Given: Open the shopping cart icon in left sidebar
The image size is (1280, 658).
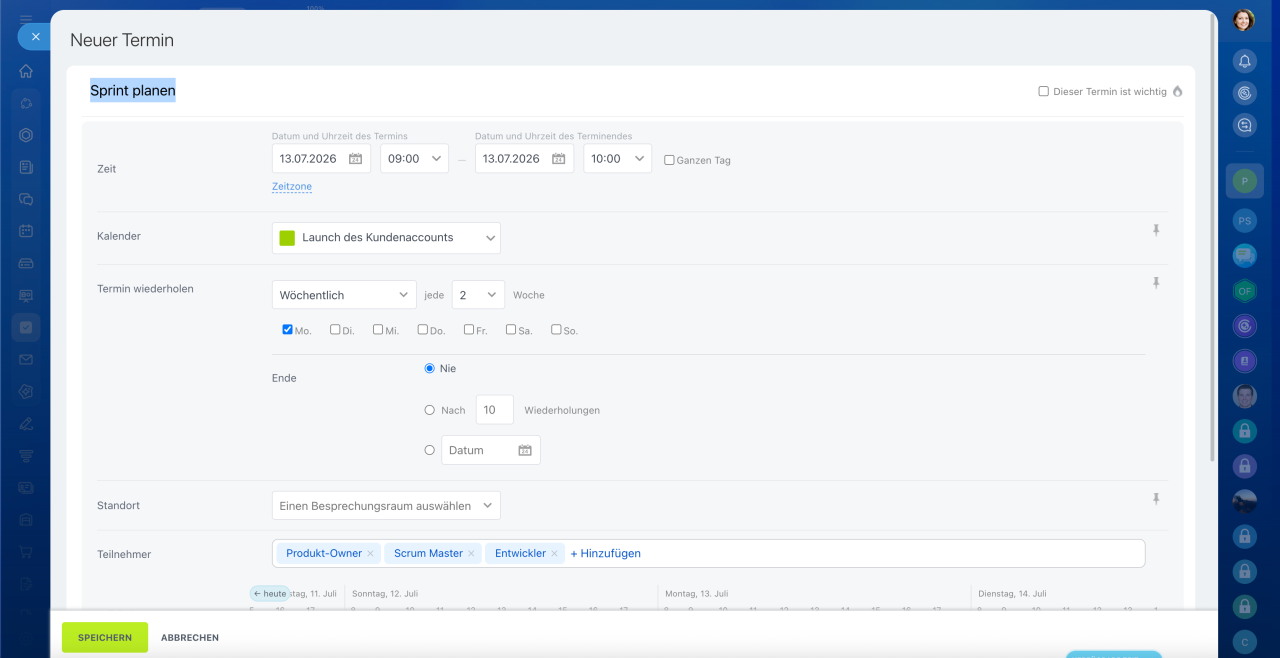Looking at the screenshot, I should point(26,551).
